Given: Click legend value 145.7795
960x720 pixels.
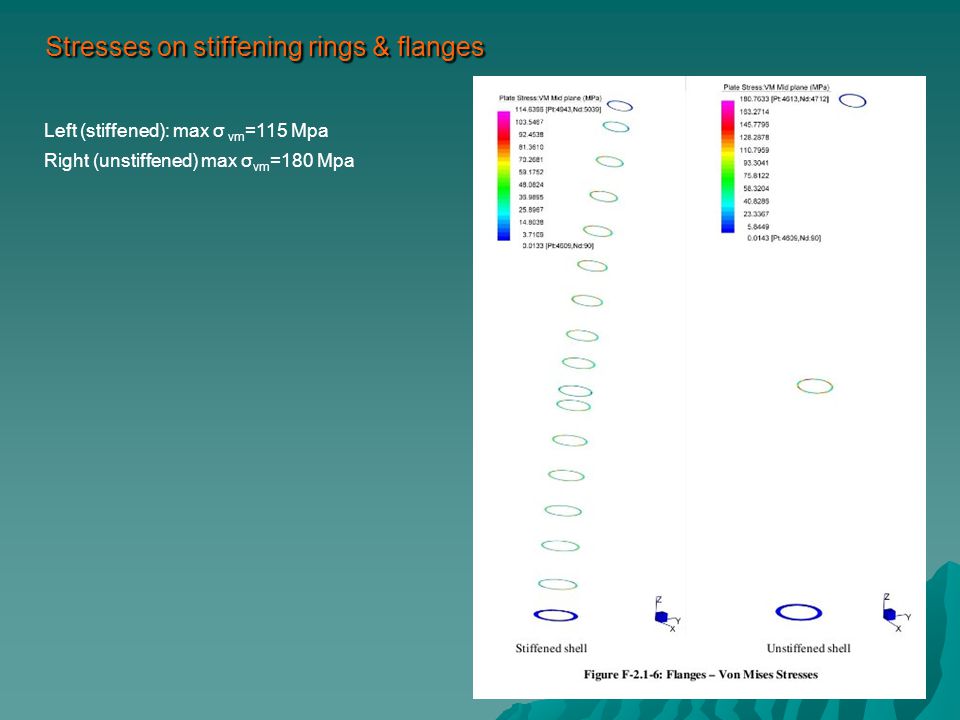Looking at the screenshot, I should tap(754, 124).
